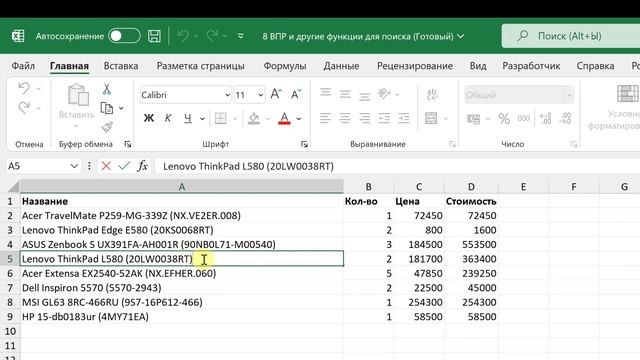Click the accounting currency format icon
Image resolution: width=640 pixels, height=360 pixels.
473,119
